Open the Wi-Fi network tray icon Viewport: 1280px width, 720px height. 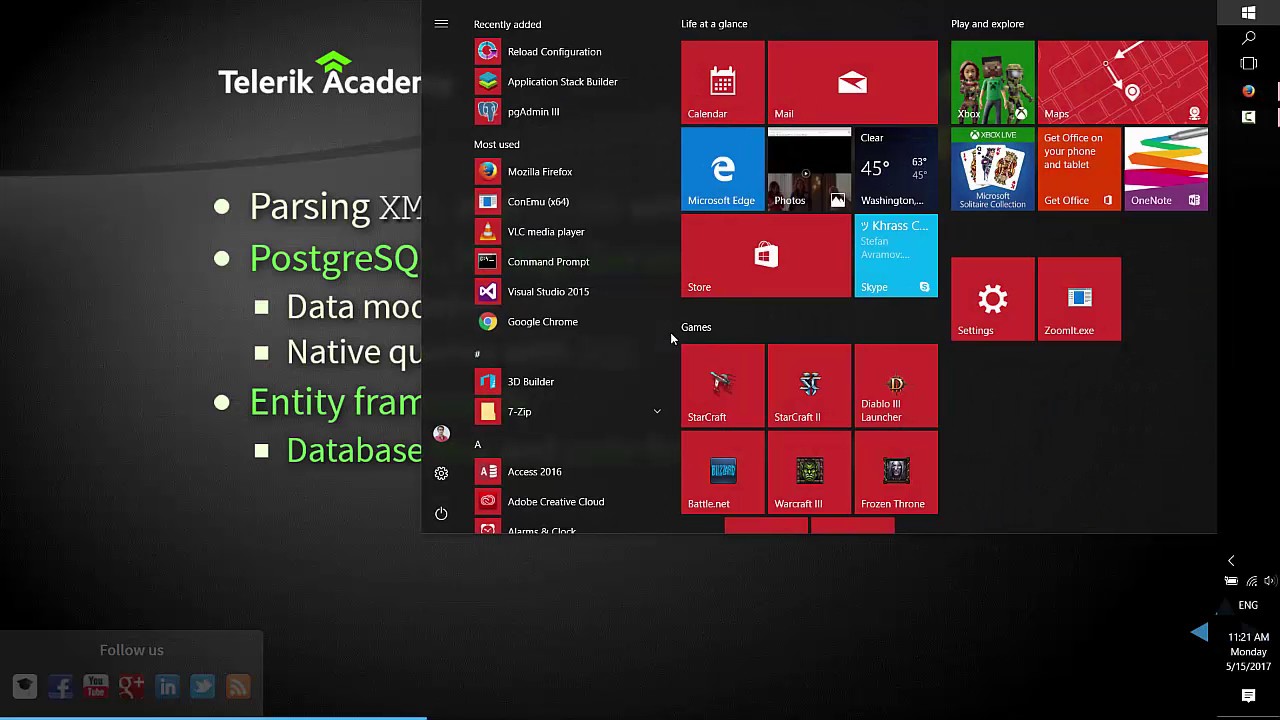point(1251,581)
